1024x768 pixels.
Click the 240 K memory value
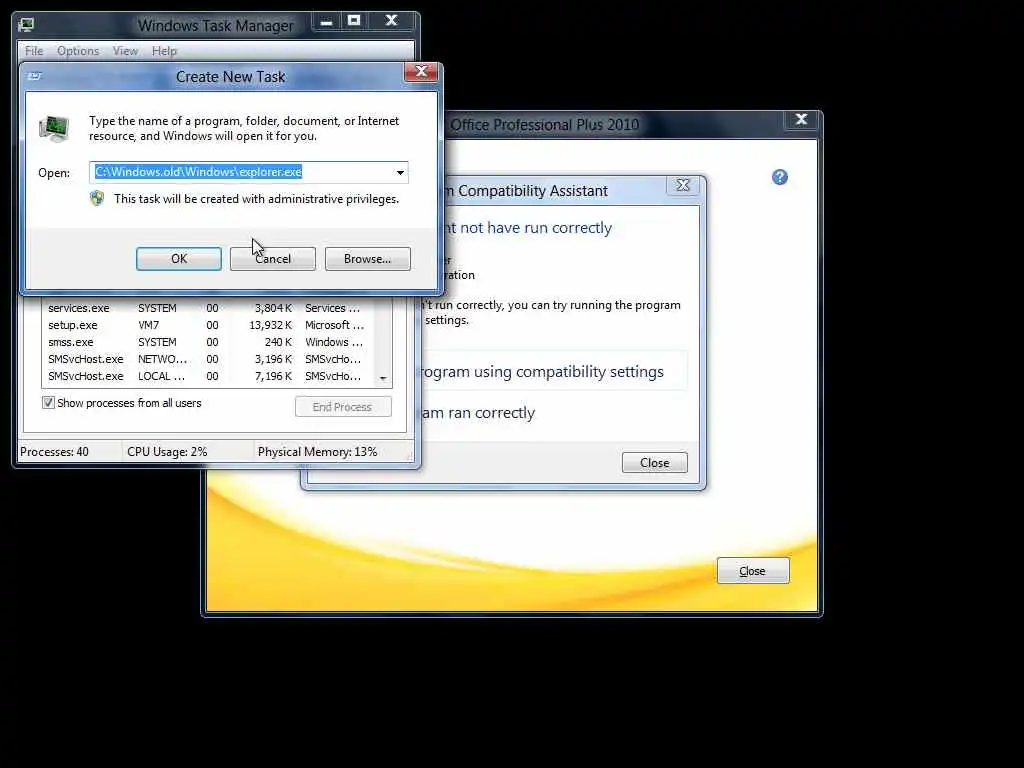click(x=278, y=342)
